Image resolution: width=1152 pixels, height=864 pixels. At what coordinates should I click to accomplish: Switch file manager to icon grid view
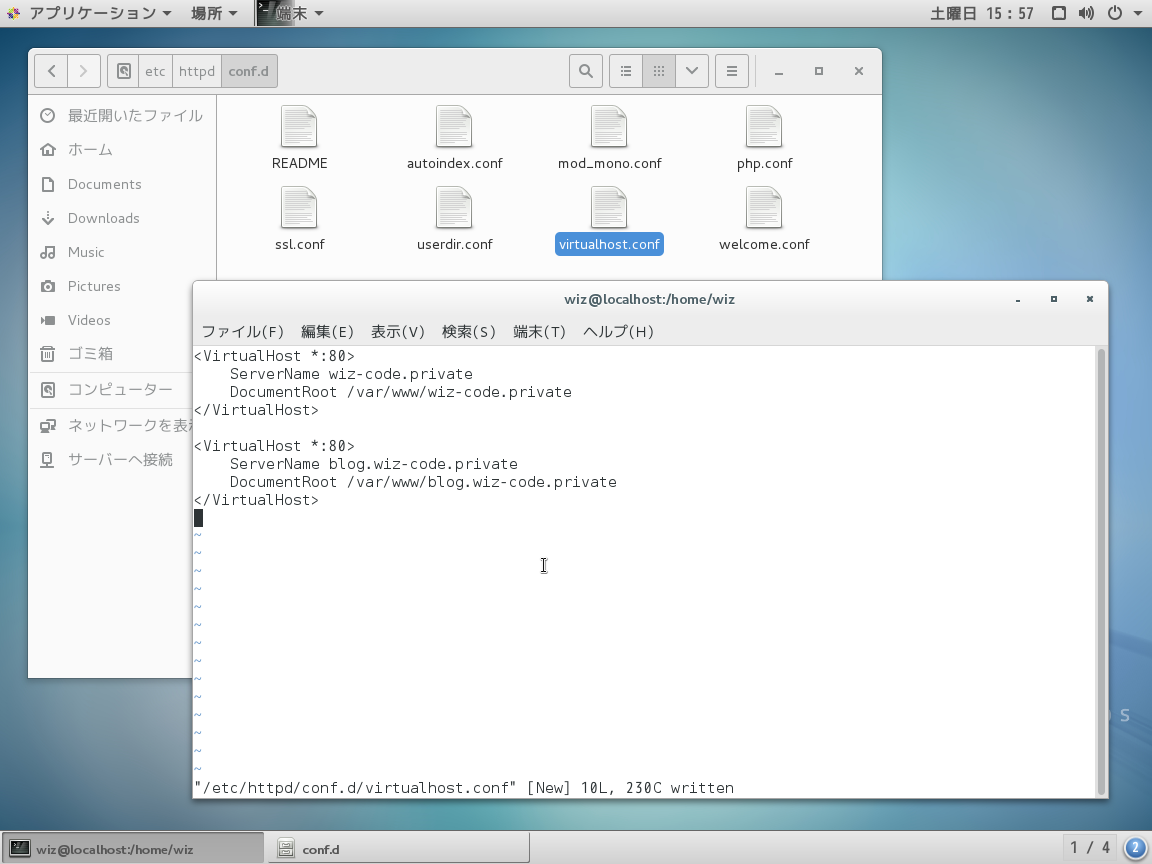659,71
